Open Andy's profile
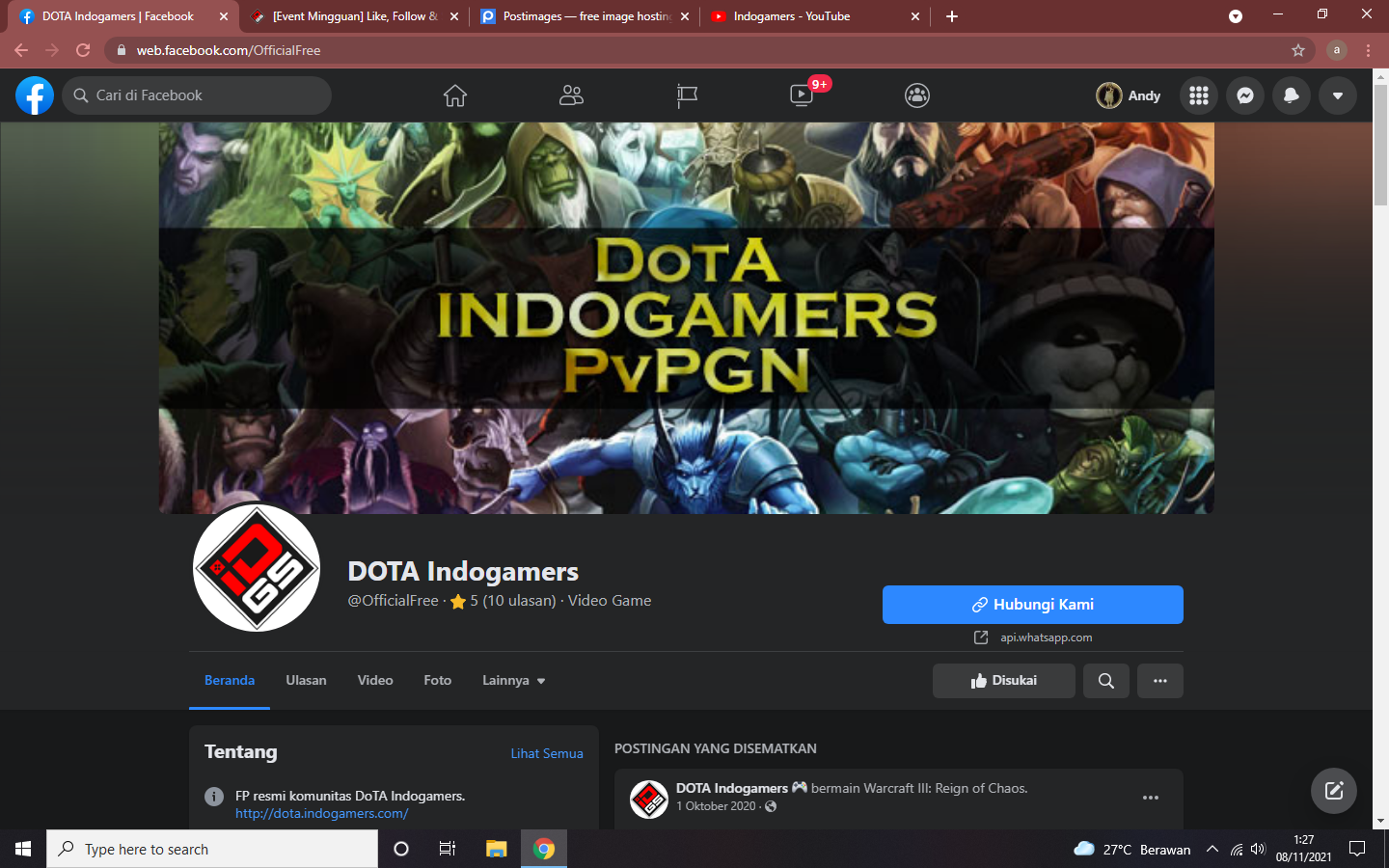This screenshot has width=1389, height=868. 1129,95
